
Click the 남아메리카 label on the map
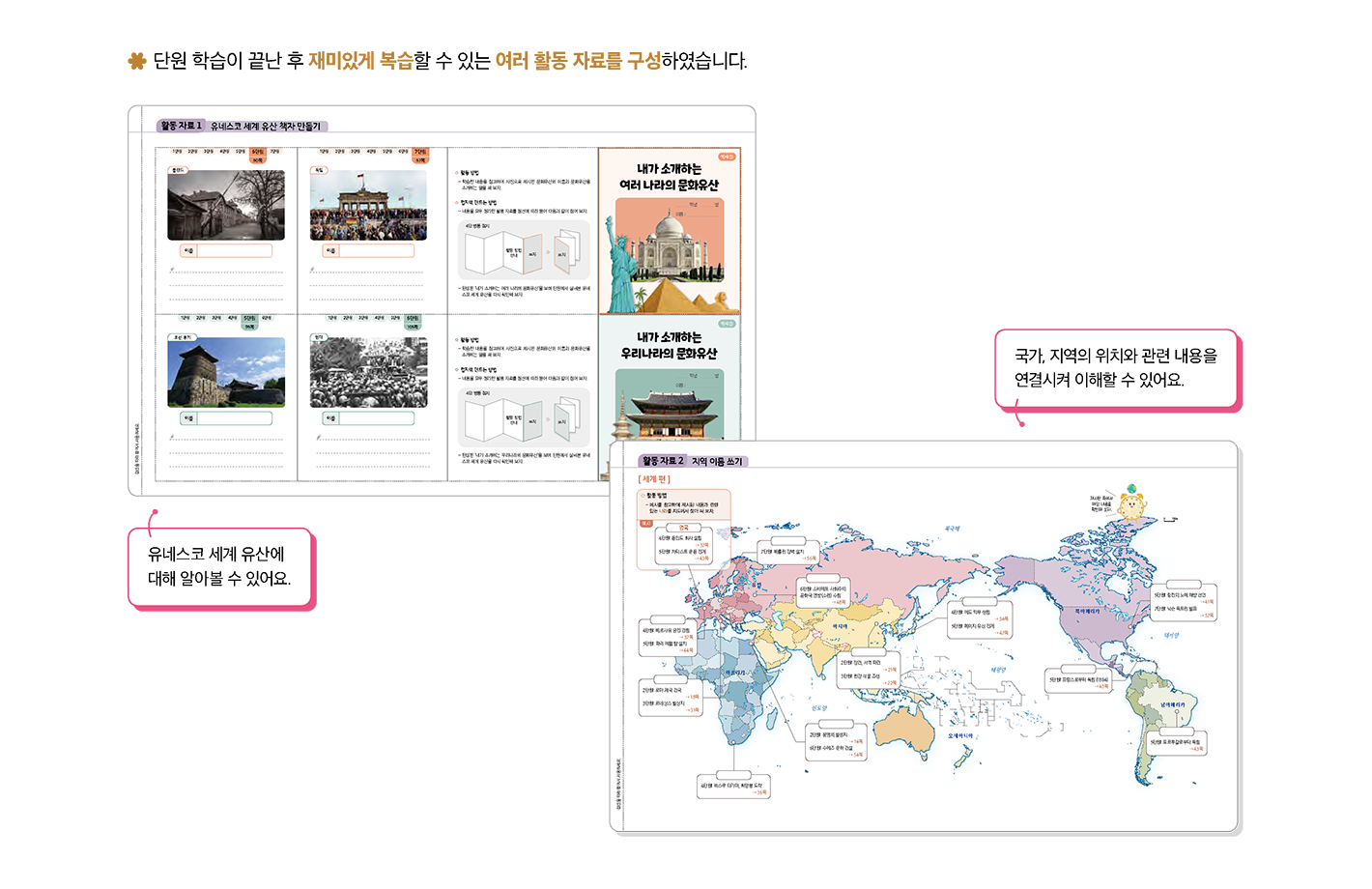pos(1173,704)
